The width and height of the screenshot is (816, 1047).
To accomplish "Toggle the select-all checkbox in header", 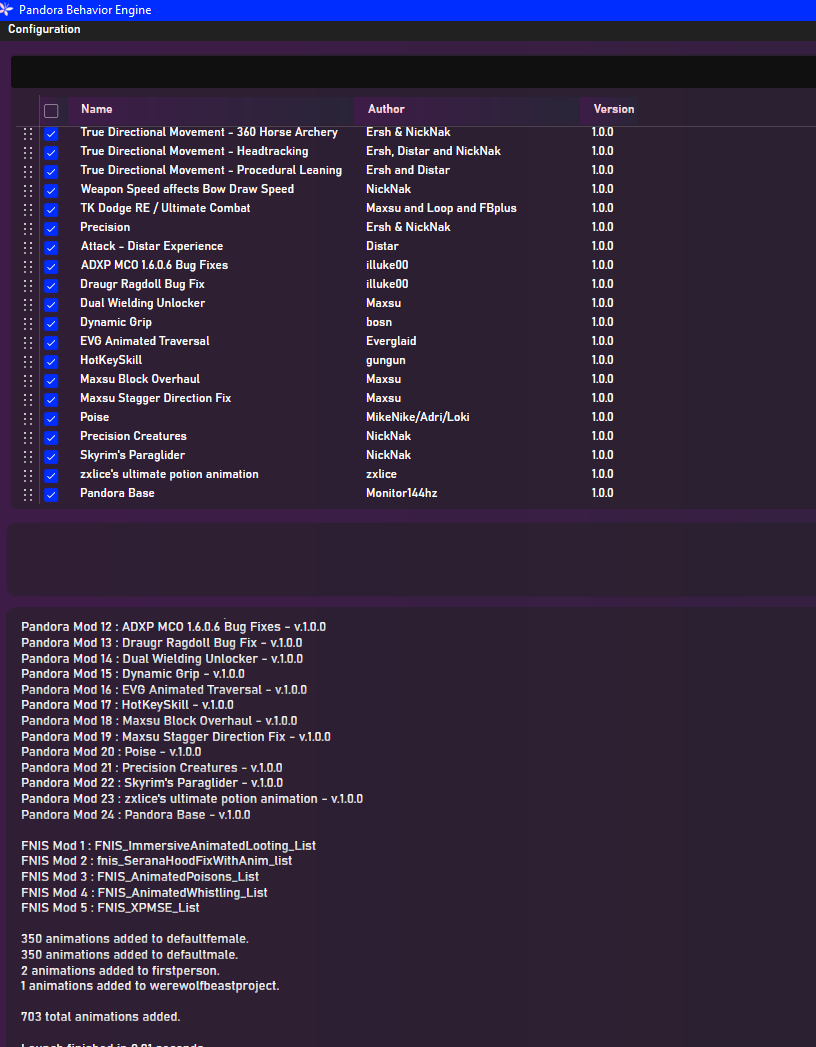I will pyautogui.click(x=51, y=111).
